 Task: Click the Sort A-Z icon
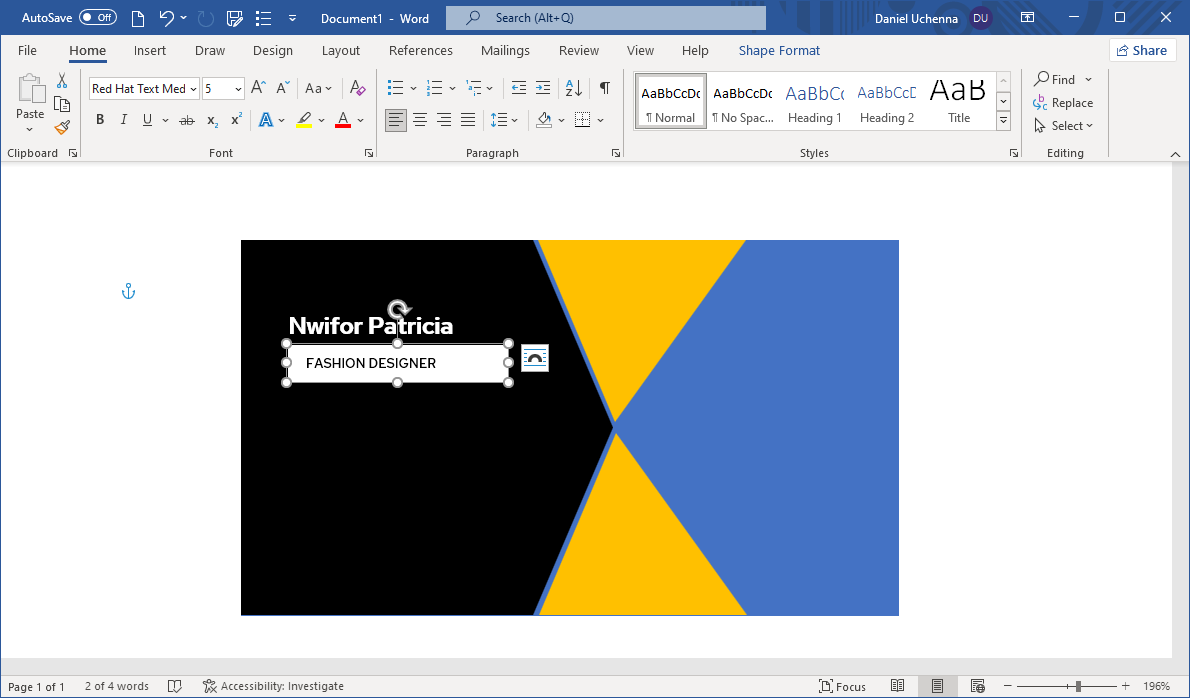[573, 88]
